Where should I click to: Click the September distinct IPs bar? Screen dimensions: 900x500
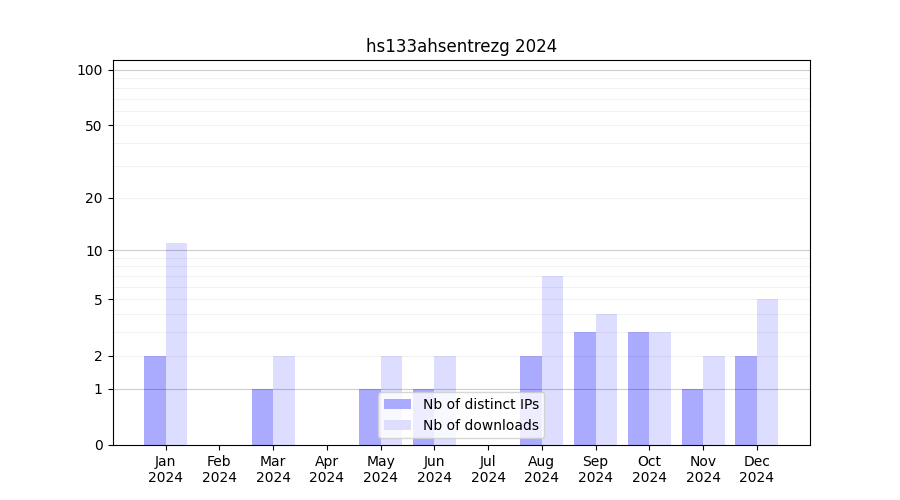(585, 388)
